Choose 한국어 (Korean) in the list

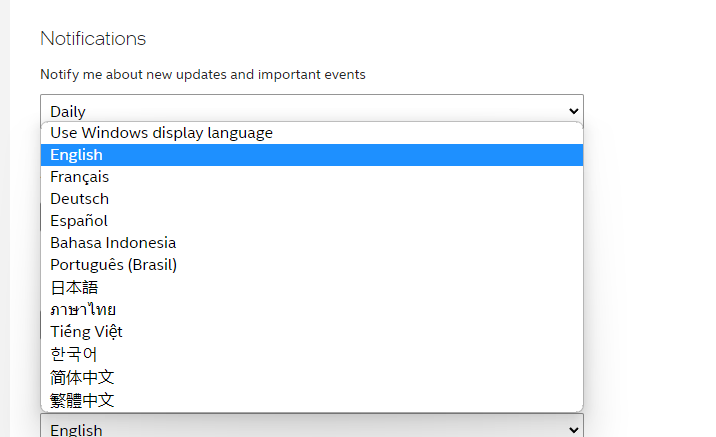click(x=74, y=354)
